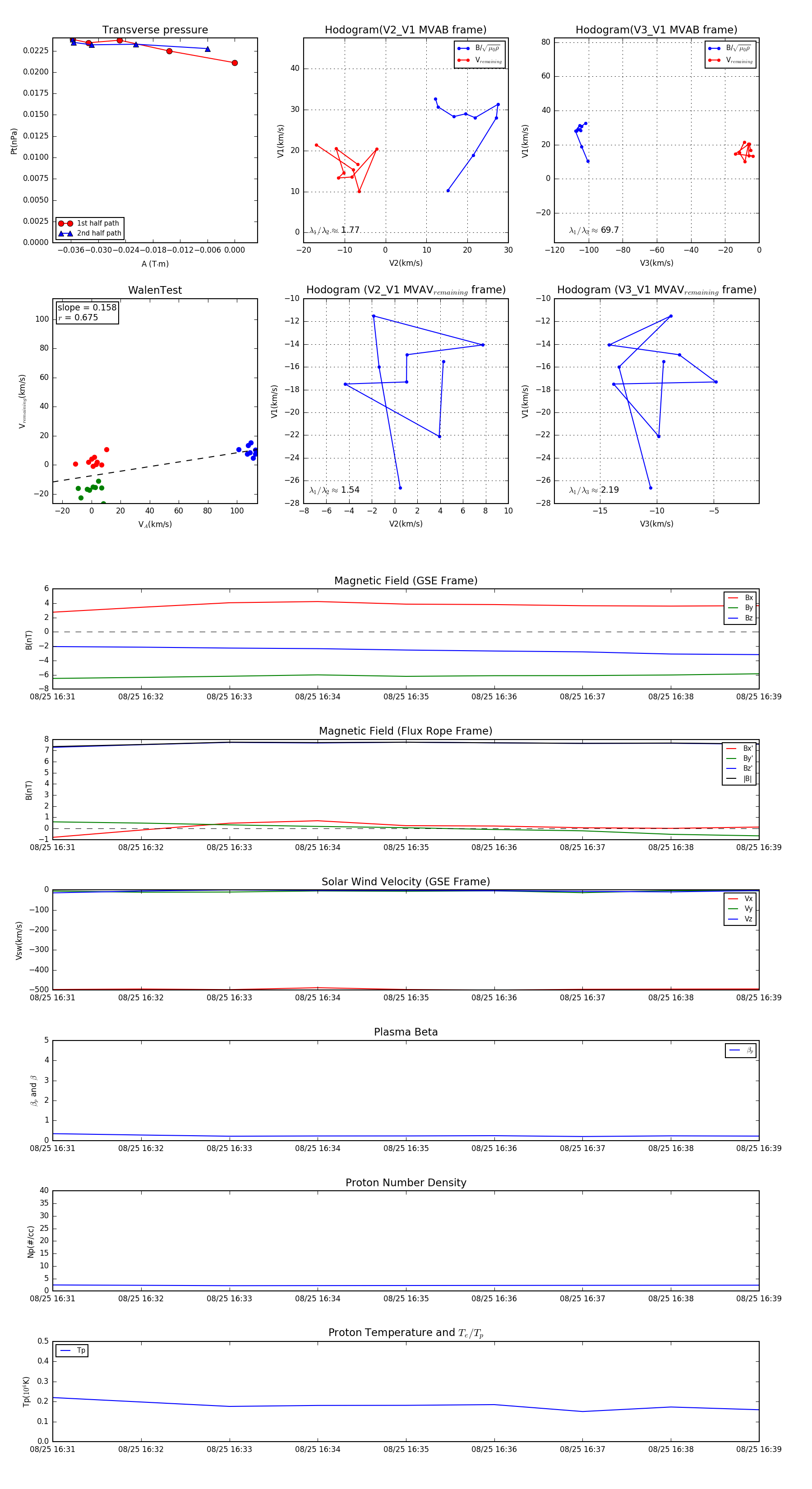Click the 'Np(#/cc)' y-axis label
Image resolution: width=812 pixels, height=1489 pixels.
click(x=31, y=1241)
